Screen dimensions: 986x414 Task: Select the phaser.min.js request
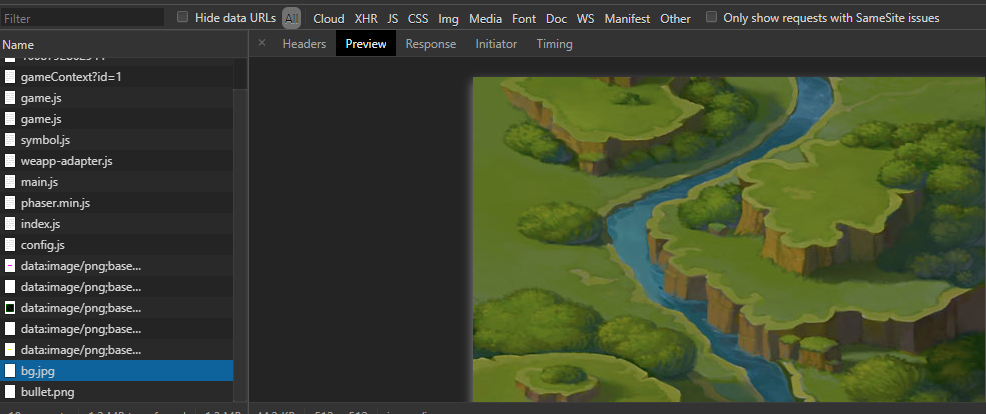tap(116, 203)
